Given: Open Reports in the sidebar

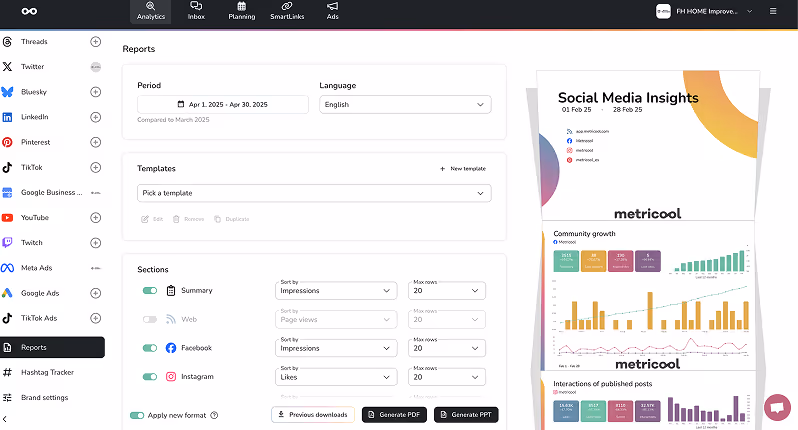Looking at the screenshot, I should pos(52,348).
